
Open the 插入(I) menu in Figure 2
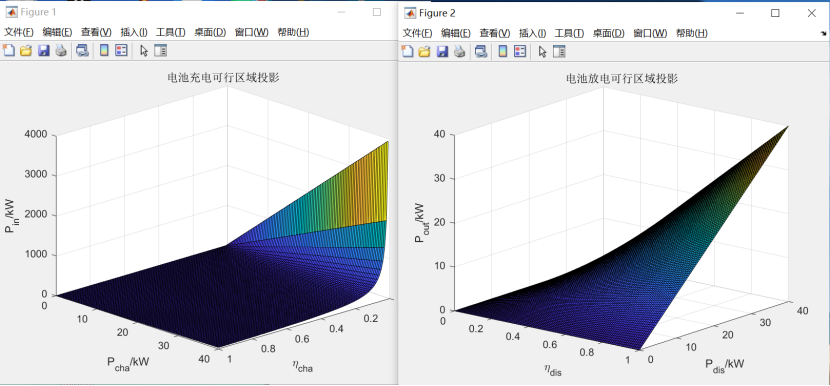click(533, 33)
